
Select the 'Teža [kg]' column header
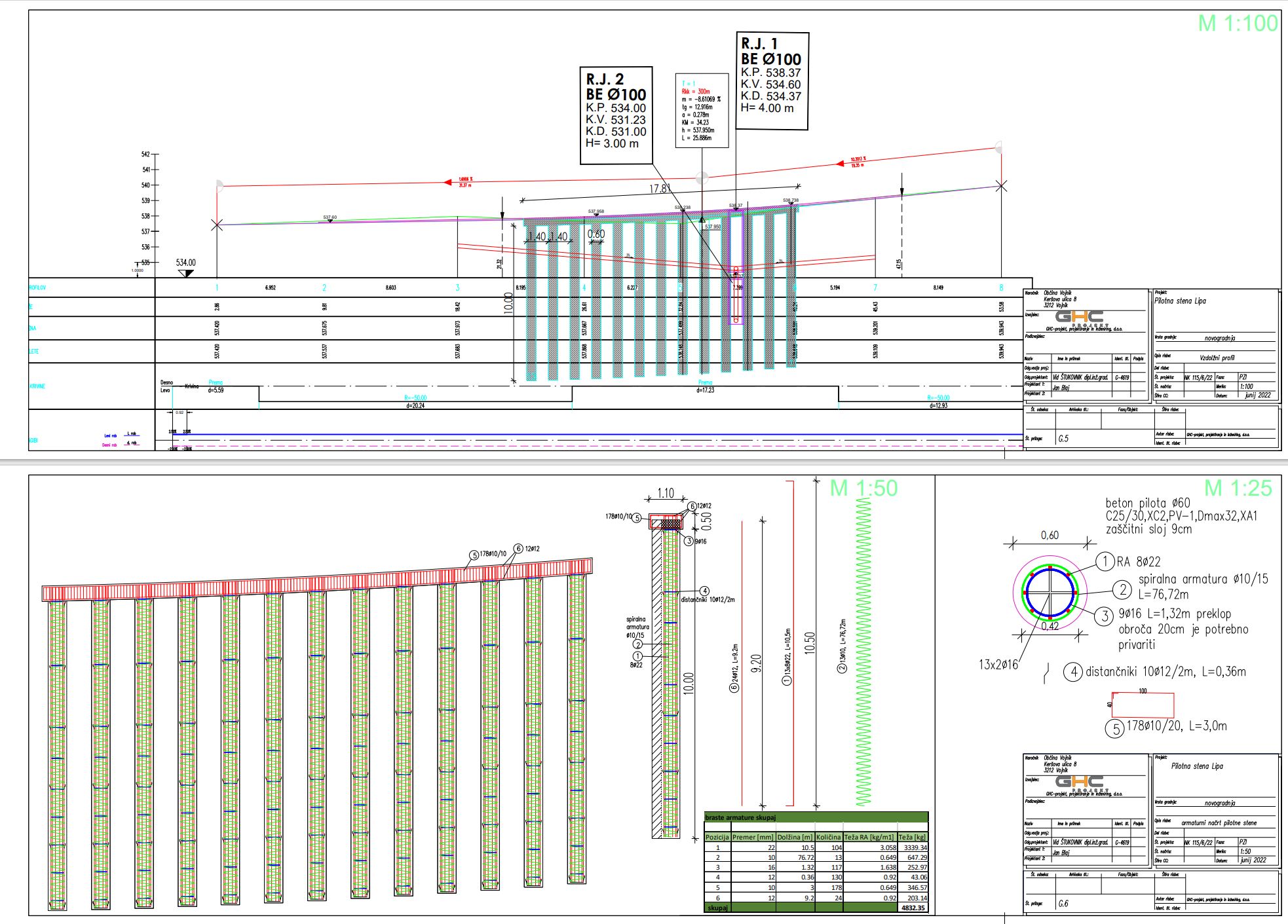pos(913,838)
